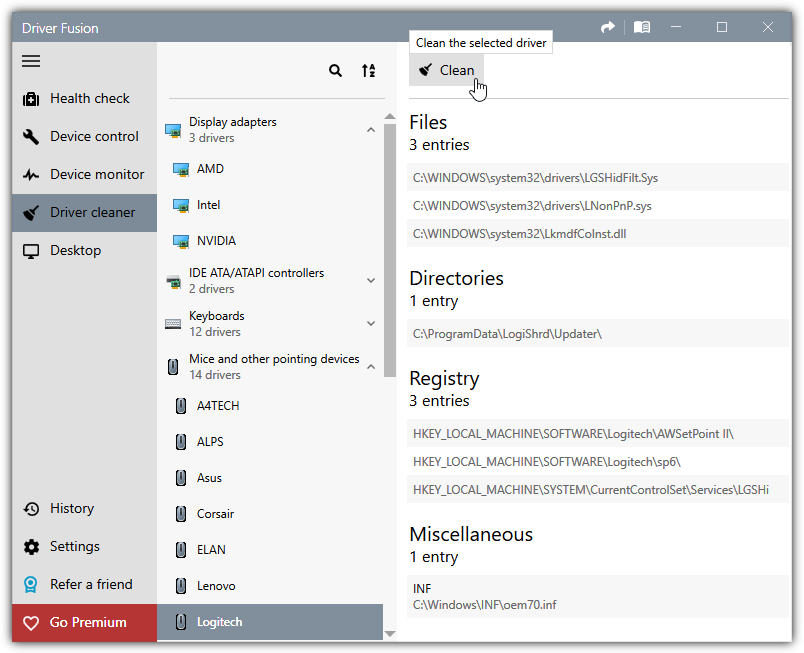Open the Device monitor section

pos(85,175)
